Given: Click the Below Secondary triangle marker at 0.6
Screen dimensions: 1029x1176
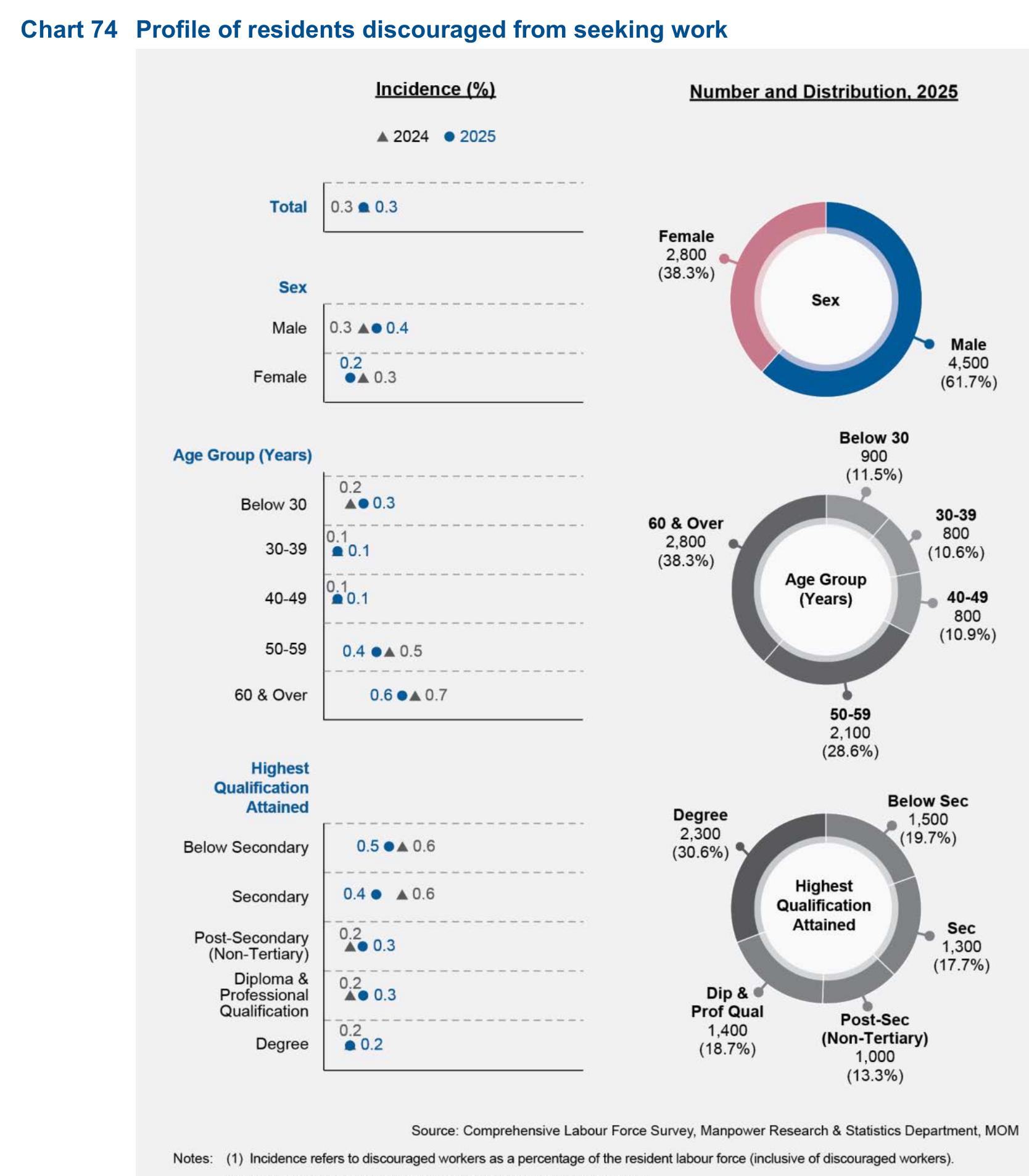Looking at the screenshot, I should pos(402,847).
